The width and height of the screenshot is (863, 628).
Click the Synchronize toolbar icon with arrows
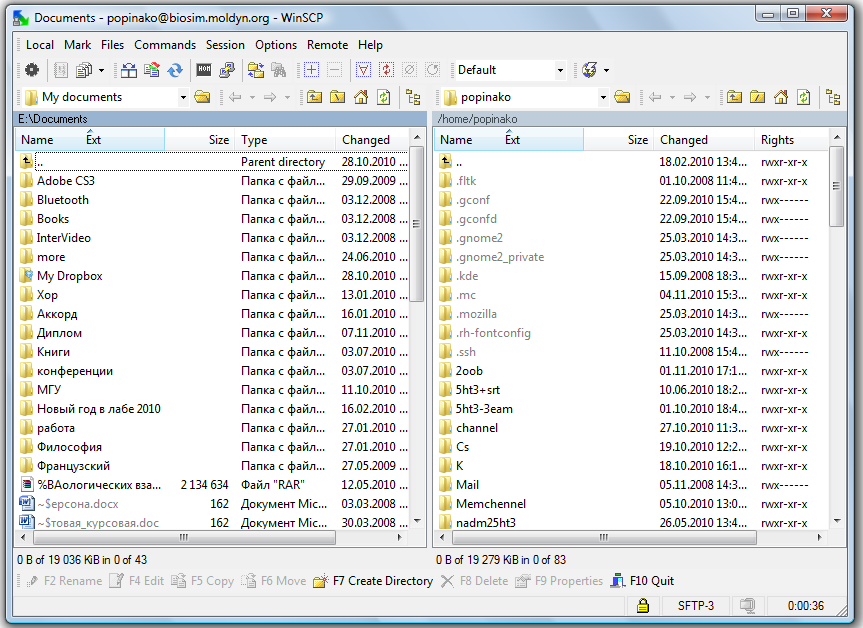(152, 70)
